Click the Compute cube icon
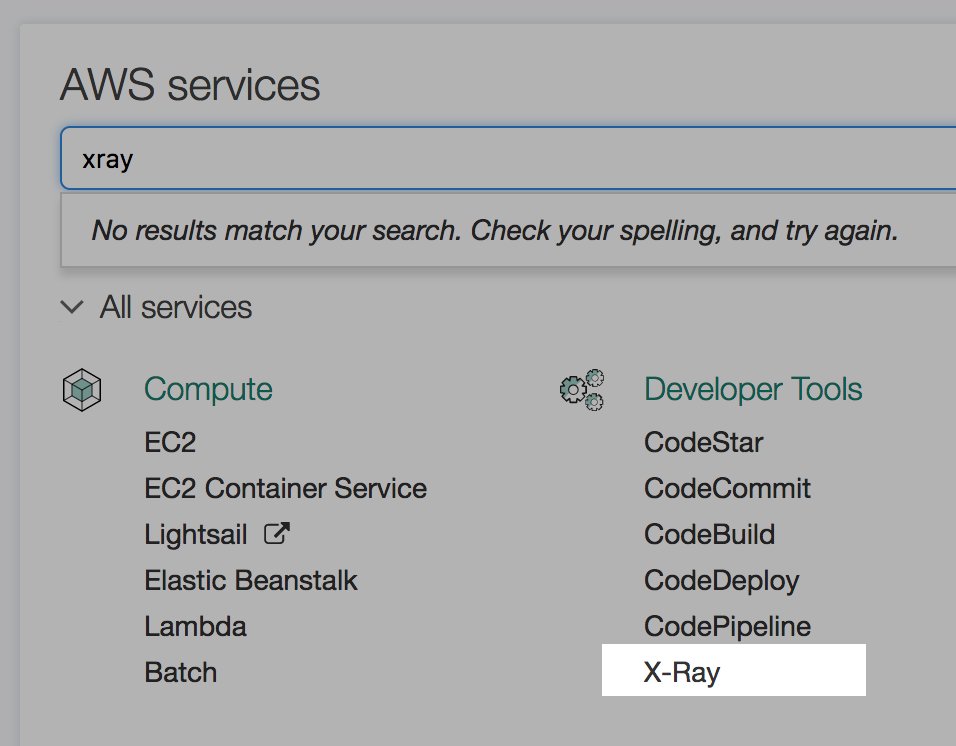Image resolution: width=956 pixels, height=746 pixels. (82, 389)
